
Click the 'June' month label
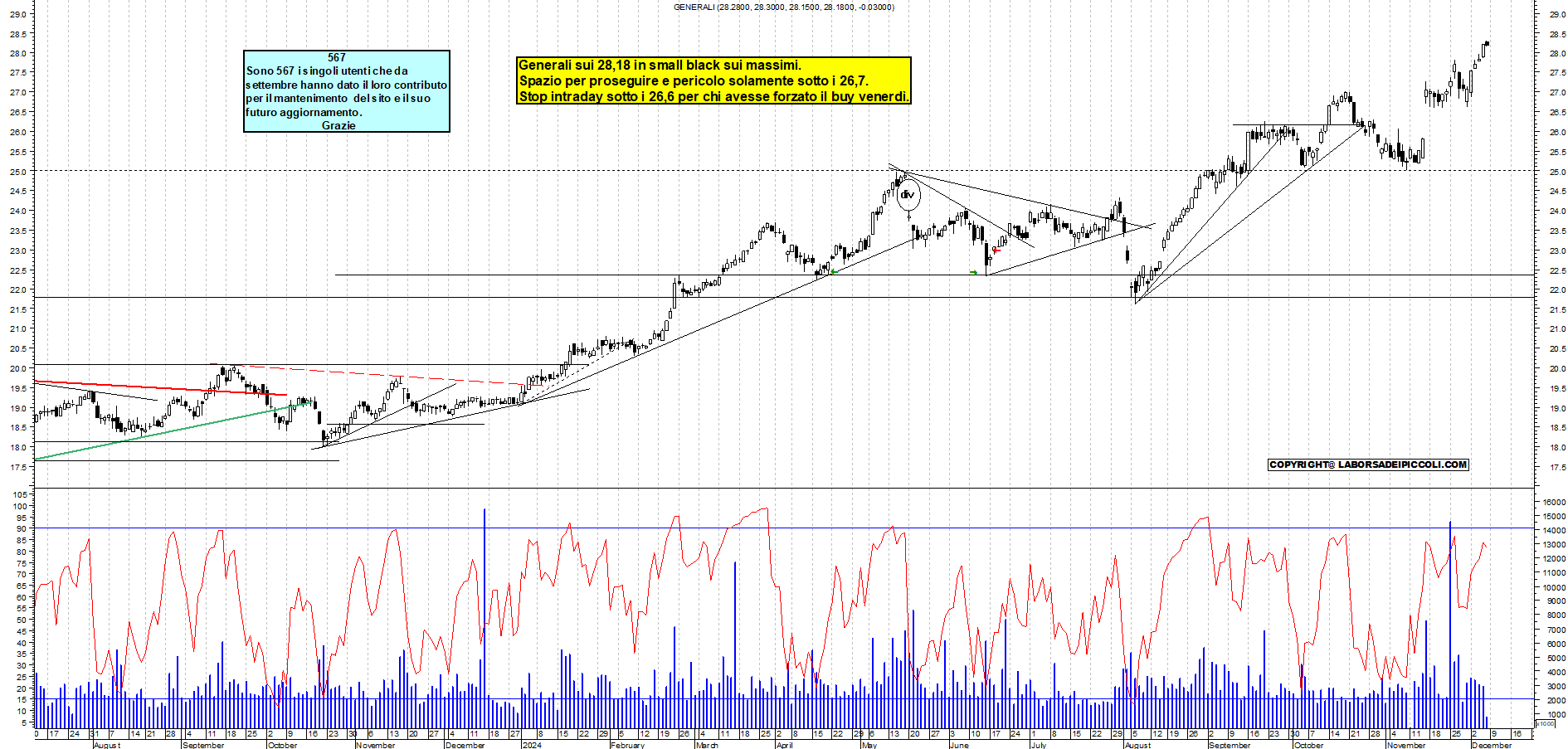click(x=959, y=745)
